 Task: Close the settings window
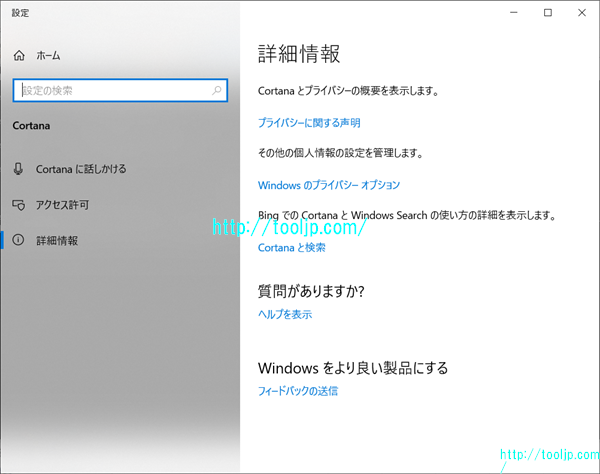582,13
